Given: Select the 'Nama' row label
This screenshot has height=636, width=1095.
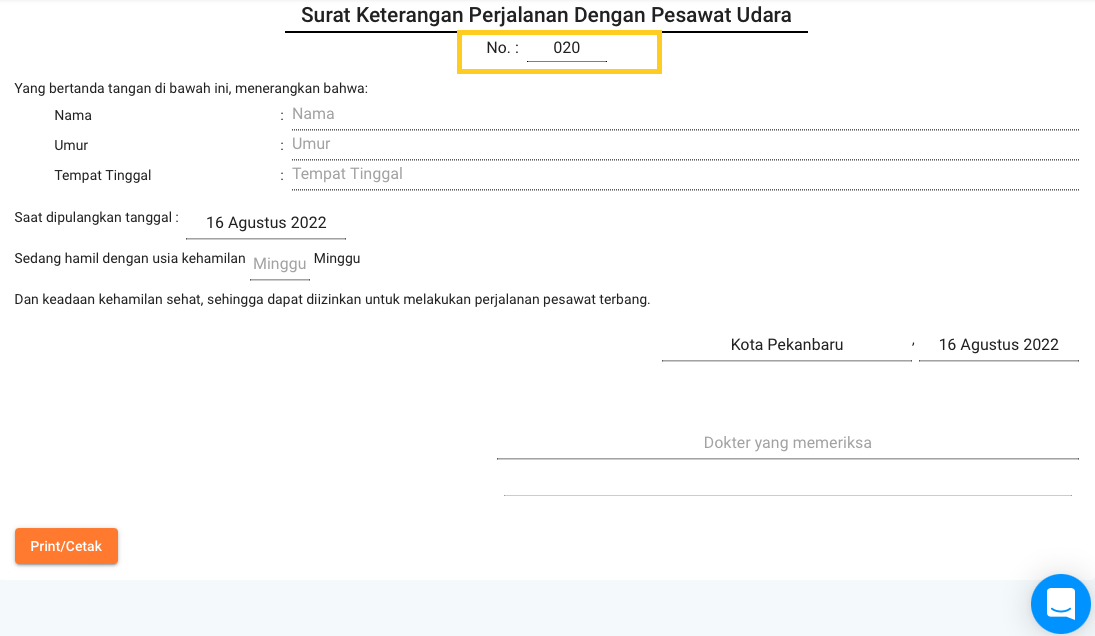Looking at the screenshot, I should click(x=73, y=115).
